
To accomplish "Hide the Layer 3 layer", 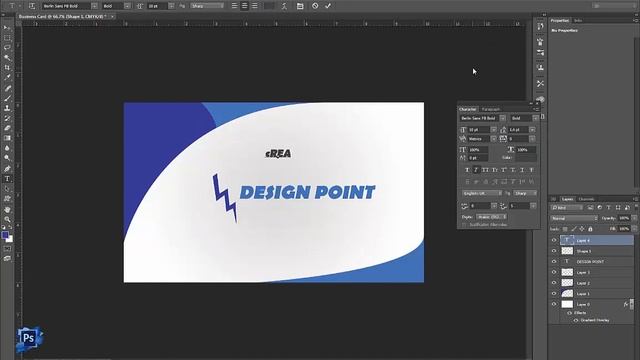I will coord(554,272).
